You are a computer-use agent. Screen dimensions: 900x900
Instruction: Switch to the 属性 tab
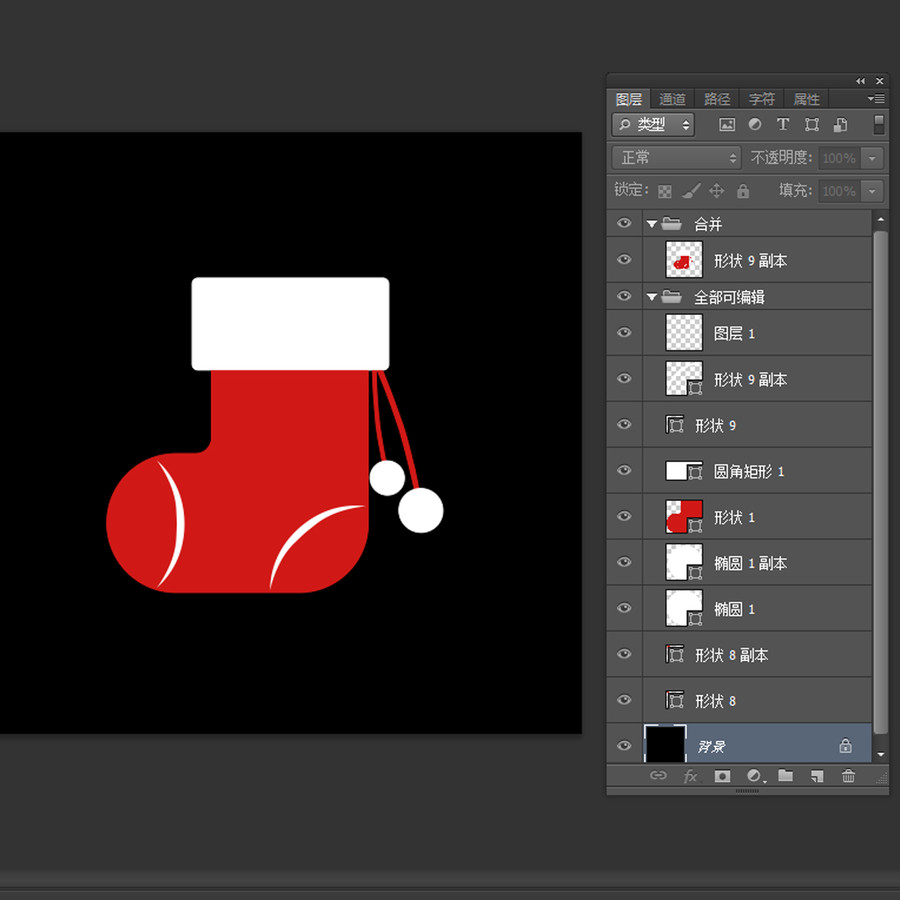[806, 99]
